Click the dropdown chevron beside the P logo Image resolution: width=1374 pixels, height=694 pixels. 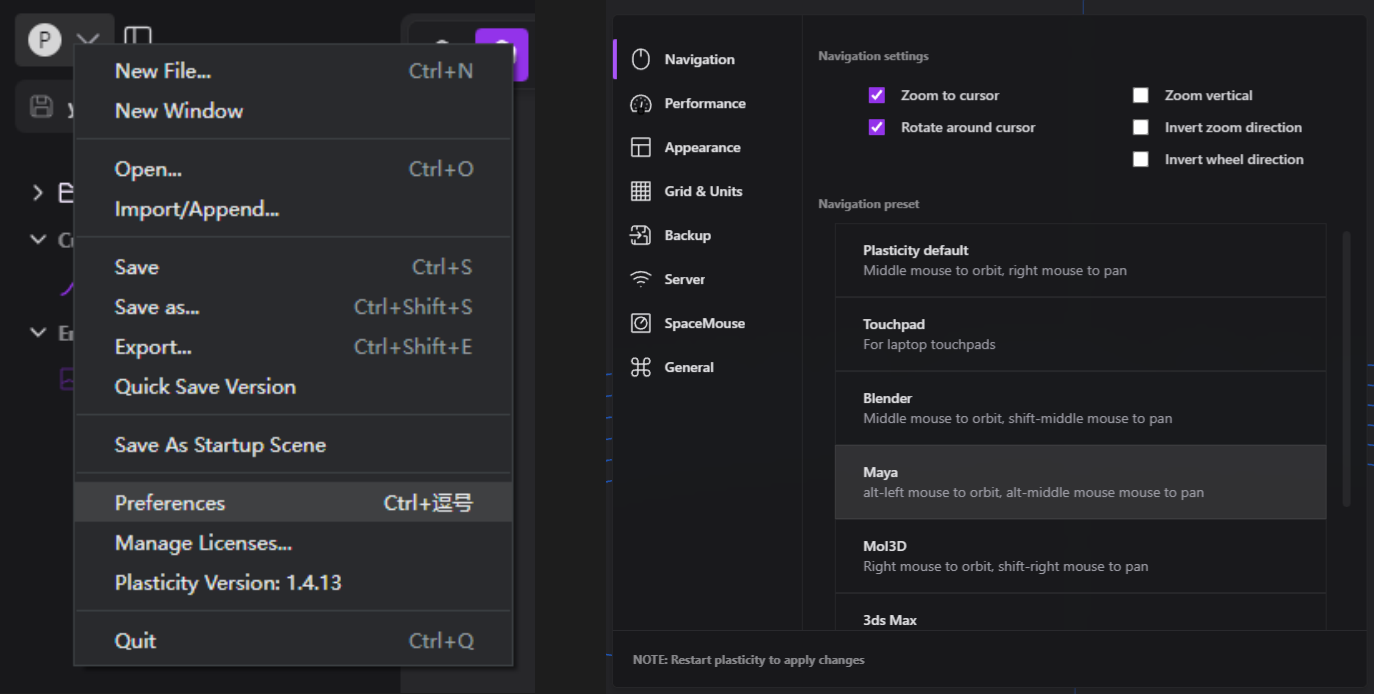coord(88,41)
